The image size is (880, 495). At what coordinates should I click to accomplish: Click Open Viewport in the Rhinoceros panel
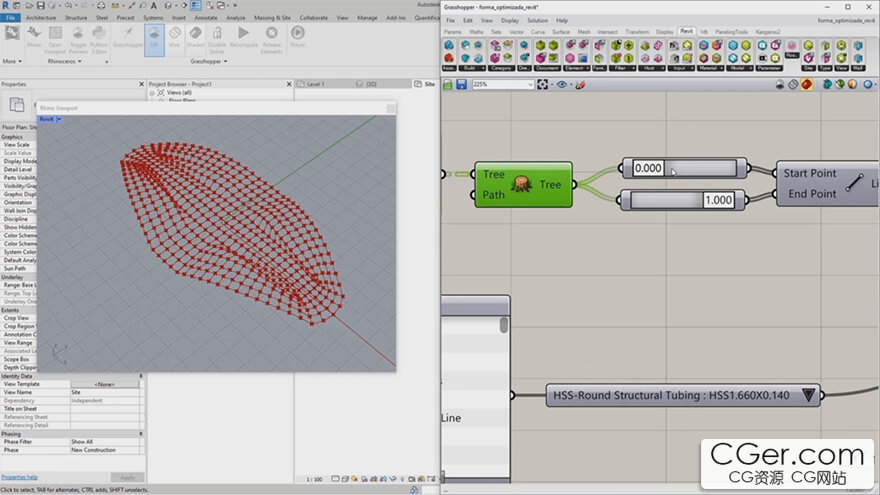click(55, 39)
